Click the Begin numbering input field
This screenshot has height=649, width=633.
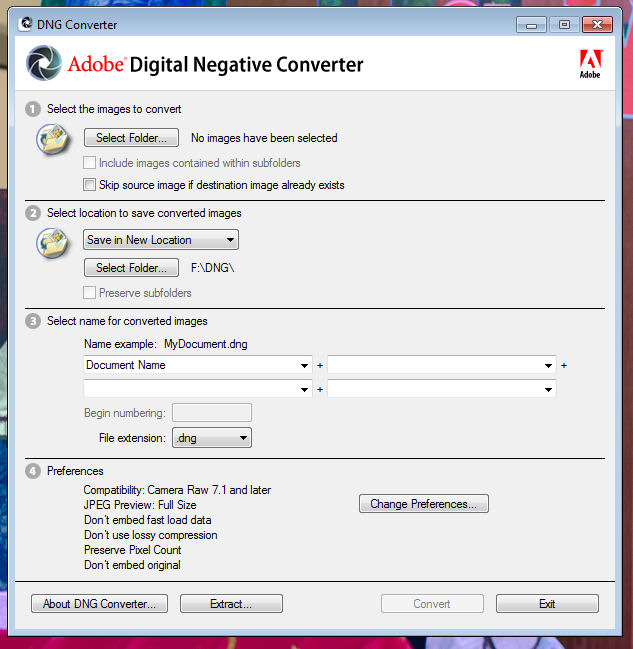pos(212,412)
